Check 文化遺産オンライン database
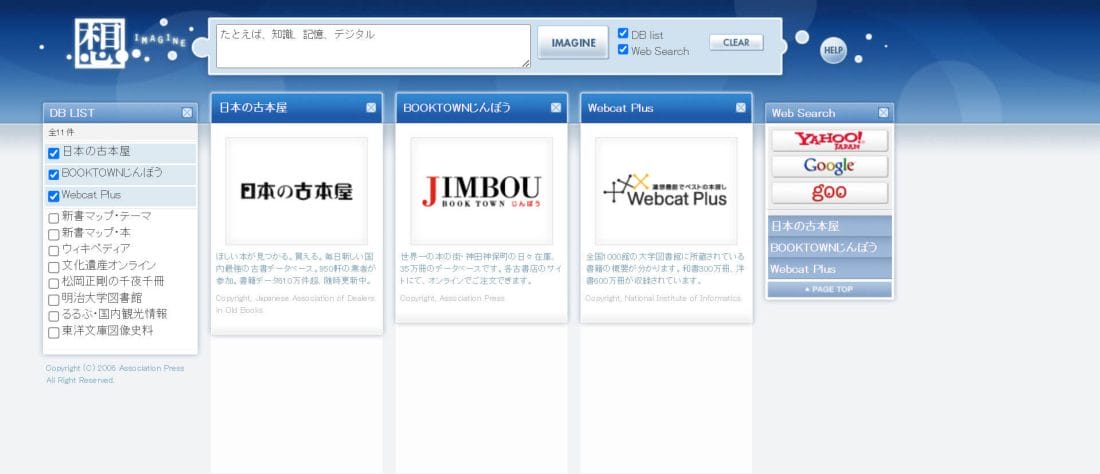The width and height of the screenshot is (1100, 474). click(53, 267)
